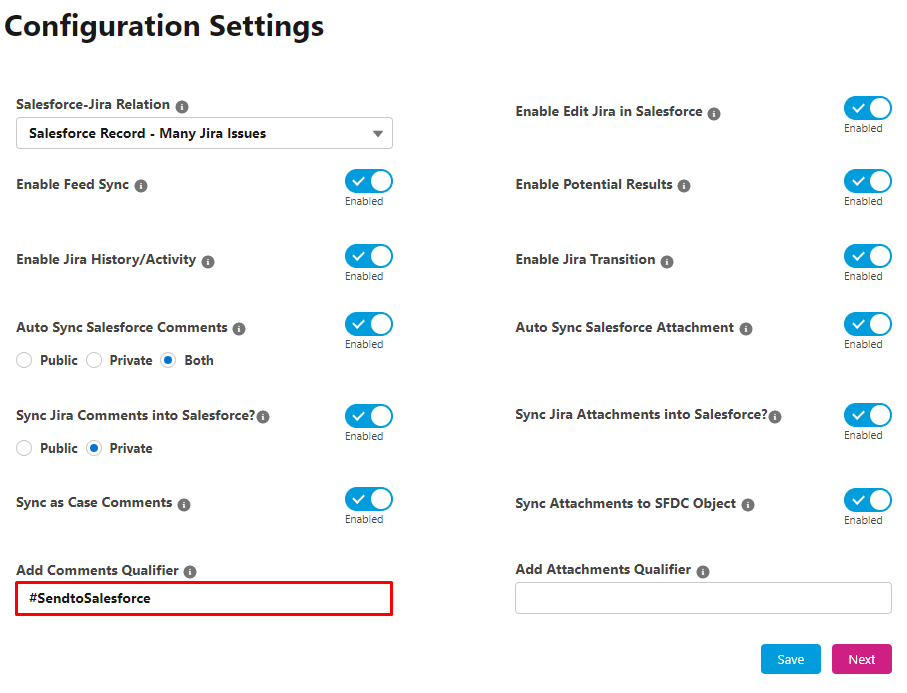The height and width of the screenshot is (693, 907).
Task: Disable the Enable Jira Transition toggle
Action: pyautogui.click(x=868, y=256)
